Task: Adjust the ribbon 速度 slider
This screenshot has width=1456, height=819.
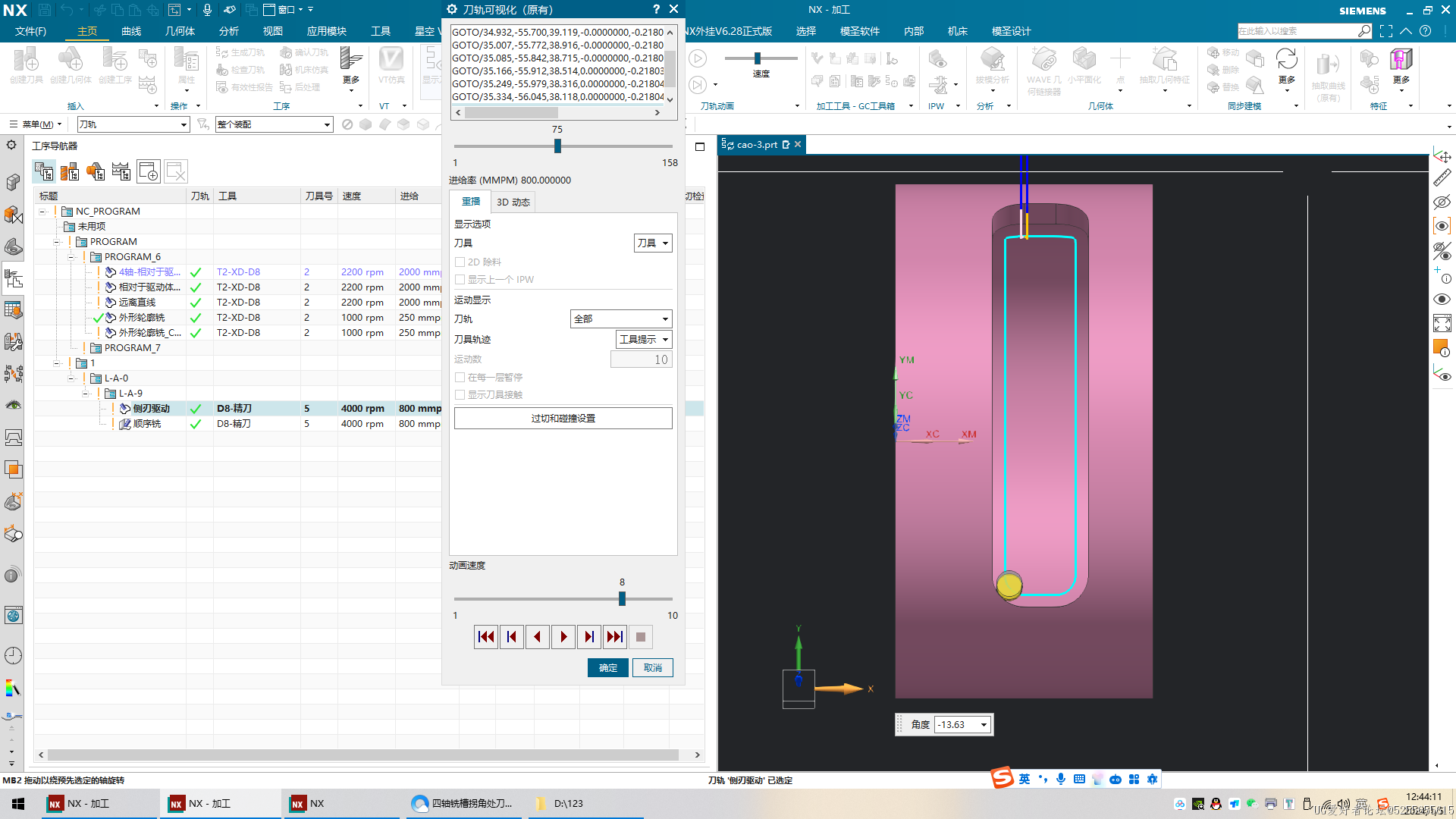Action: pyautogui.click(x=757, y=58)
